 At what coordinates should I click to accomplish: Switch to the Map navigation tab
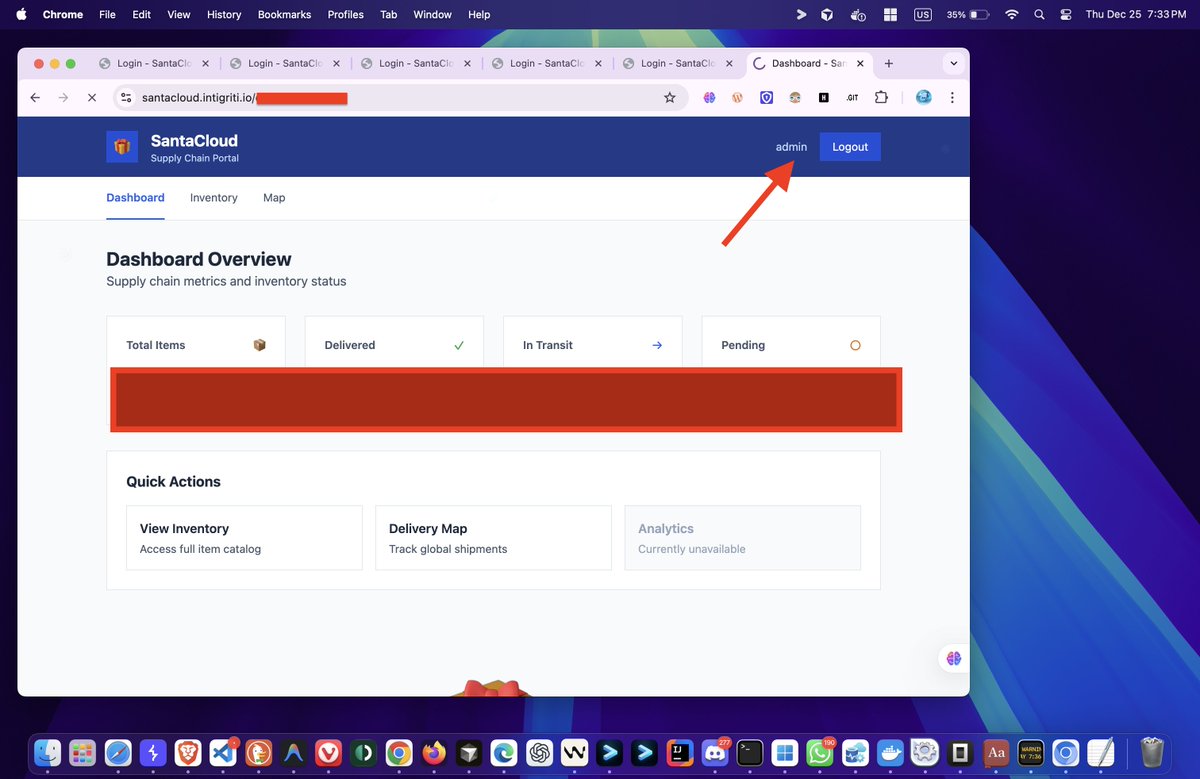[274, 198]
